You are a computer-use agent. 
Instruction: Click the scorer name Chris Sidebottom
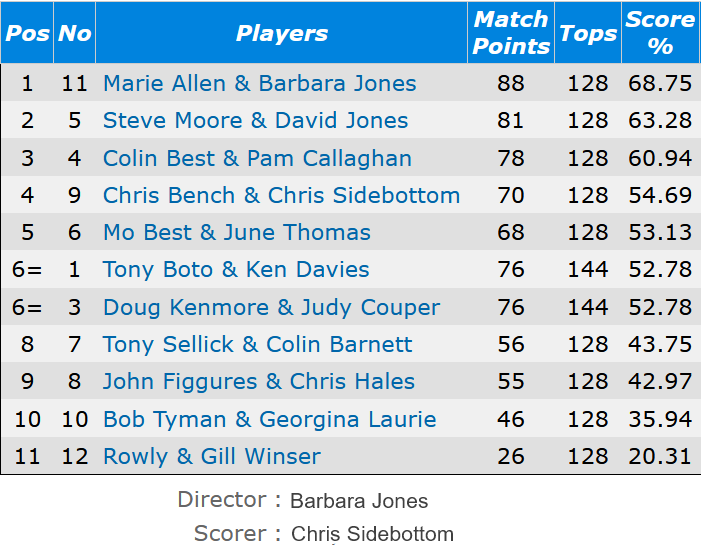(372, 534)
